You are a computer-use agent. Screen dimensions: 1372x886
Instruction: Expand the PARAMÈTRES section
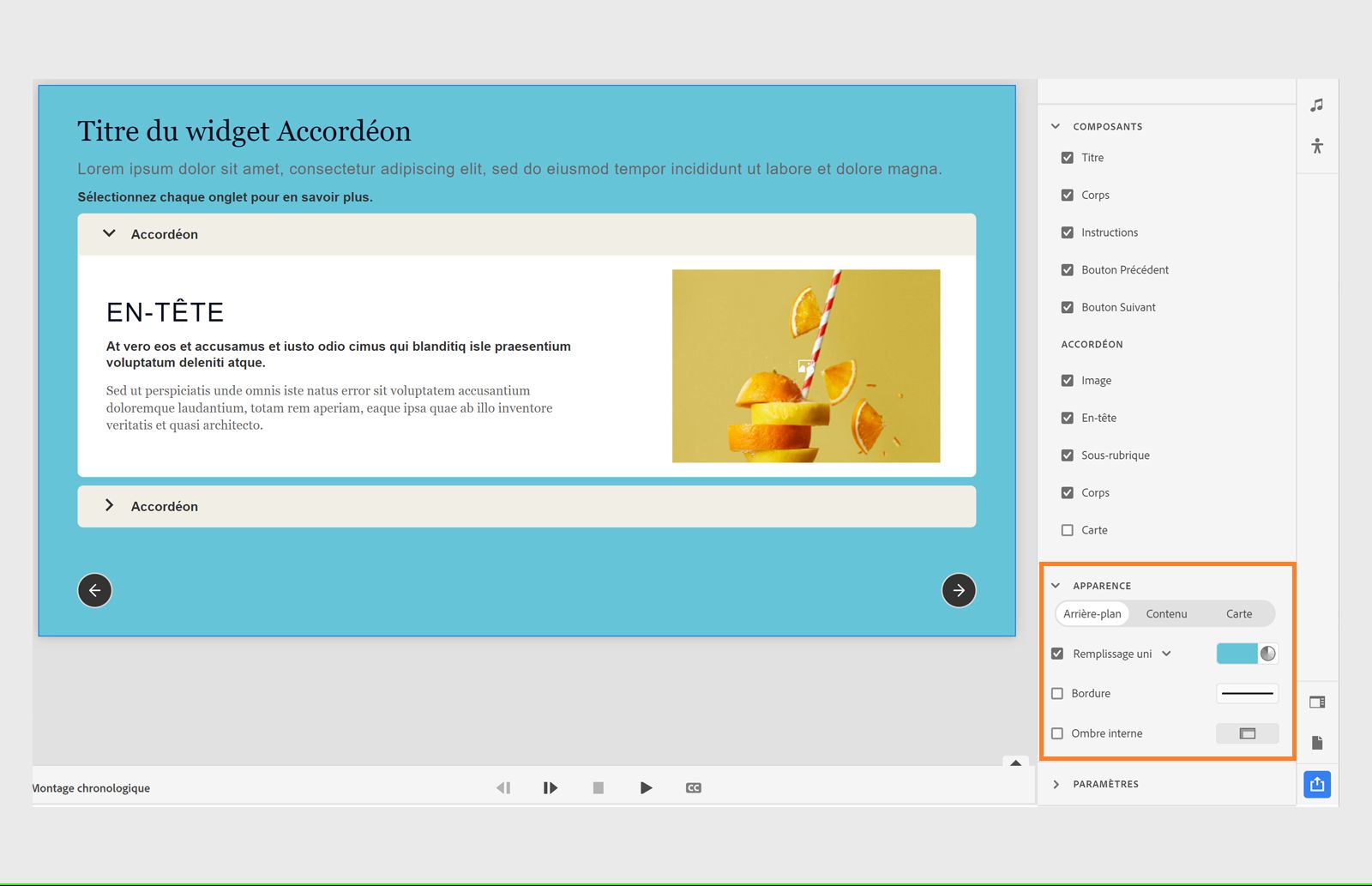point(1056,783)
